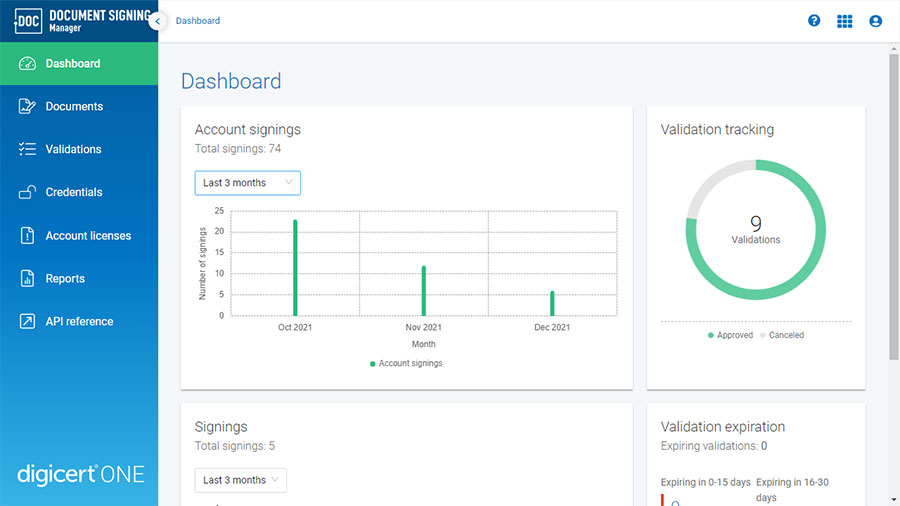Expand the Signings Last 3 months dropdown
The width and height of the screenshot is (900, 506).
[240, 480]
